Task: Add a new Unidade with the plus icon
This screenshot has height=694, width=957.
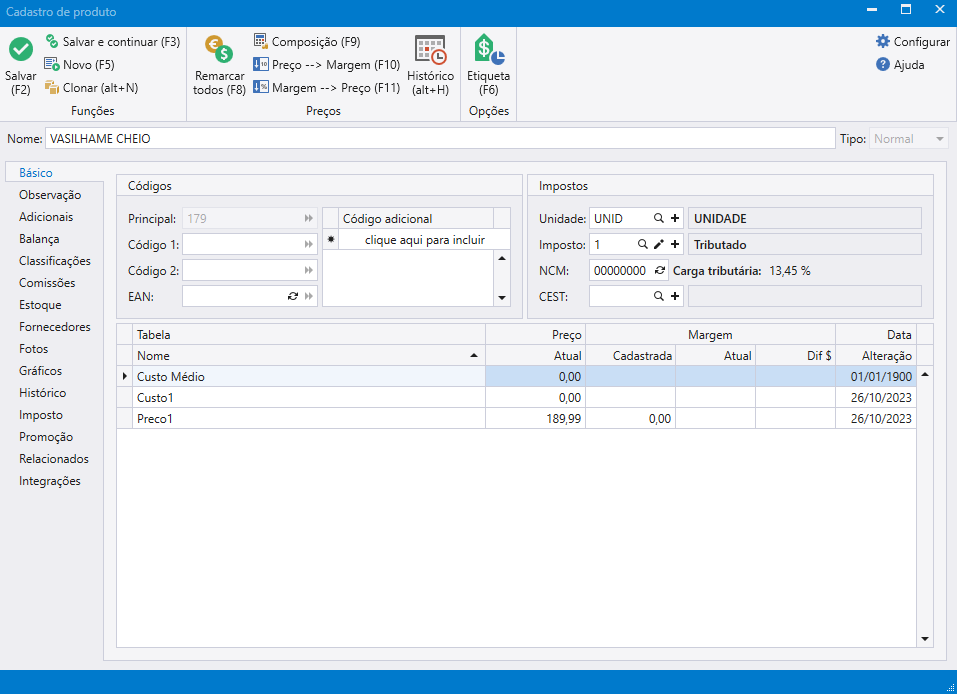Action: point(675,218)
